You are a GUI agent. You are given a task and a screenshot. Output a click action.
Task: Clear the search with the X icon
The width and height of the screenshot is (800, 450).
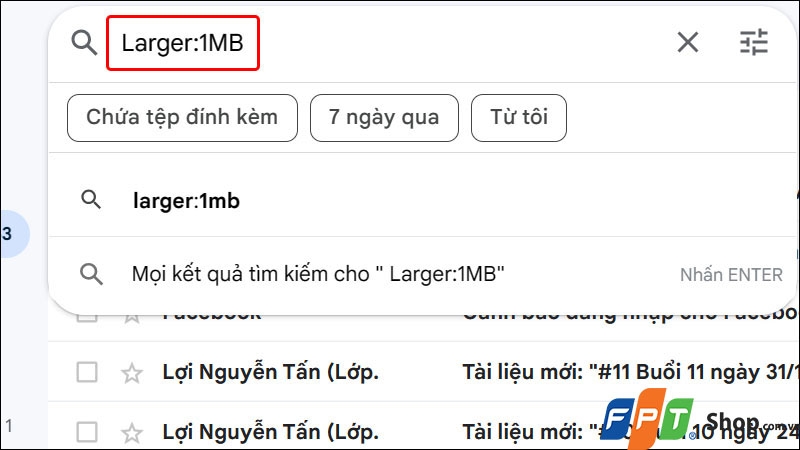point(688,42)
